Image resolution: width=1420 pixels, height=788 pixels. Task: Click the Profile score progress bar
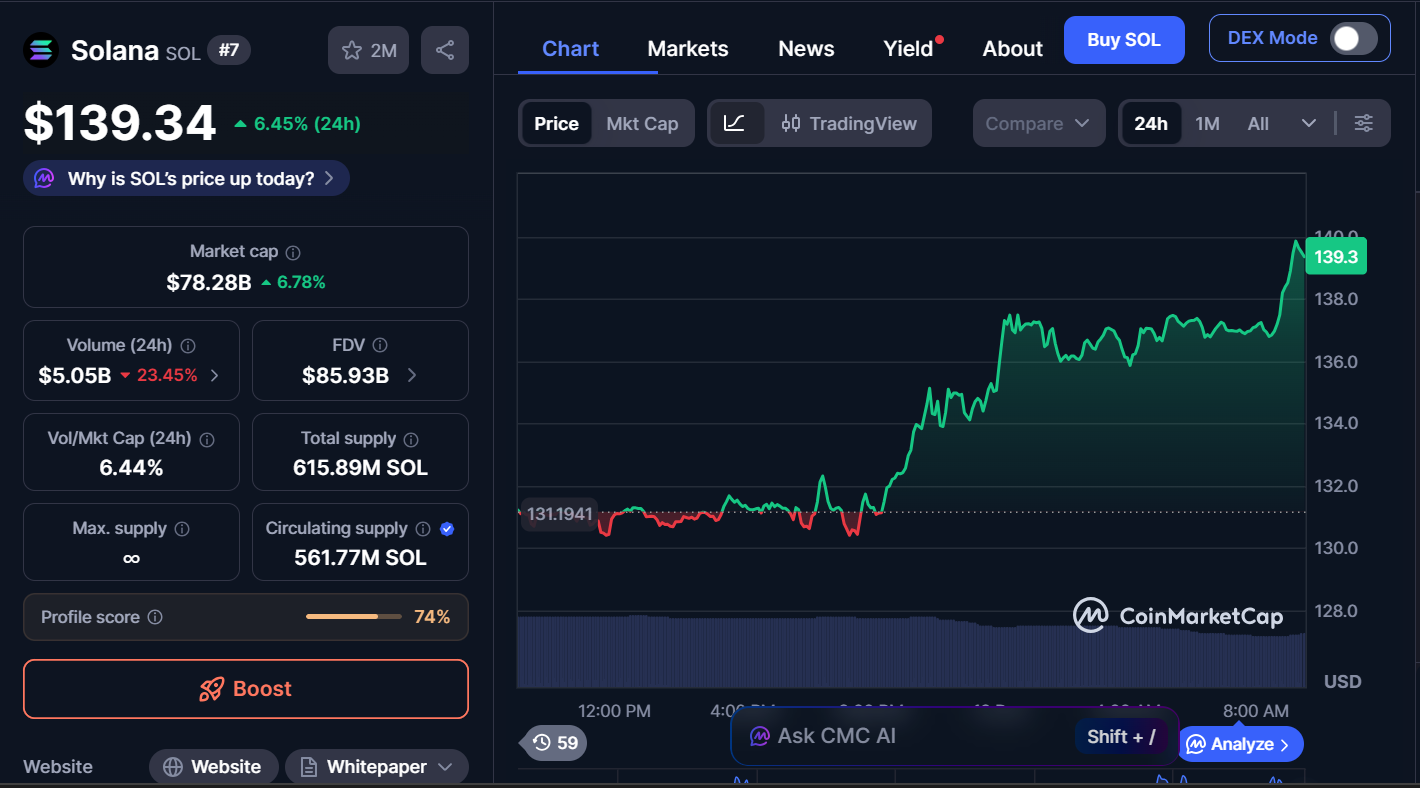click(352, 617)
